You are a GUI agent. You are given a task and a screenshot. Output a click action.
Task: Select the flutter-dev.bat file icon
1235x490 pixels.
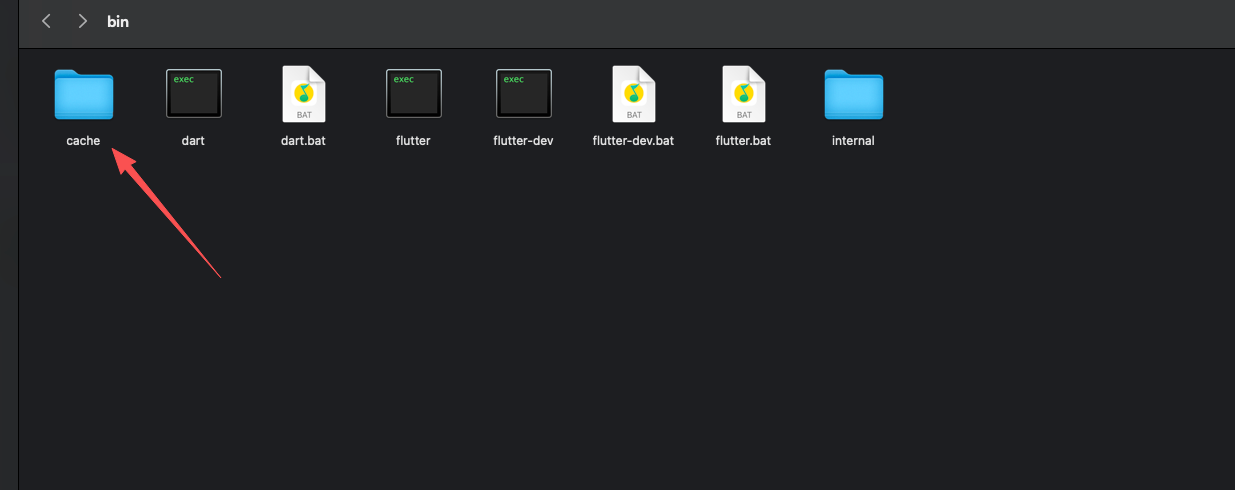point(633,95)
